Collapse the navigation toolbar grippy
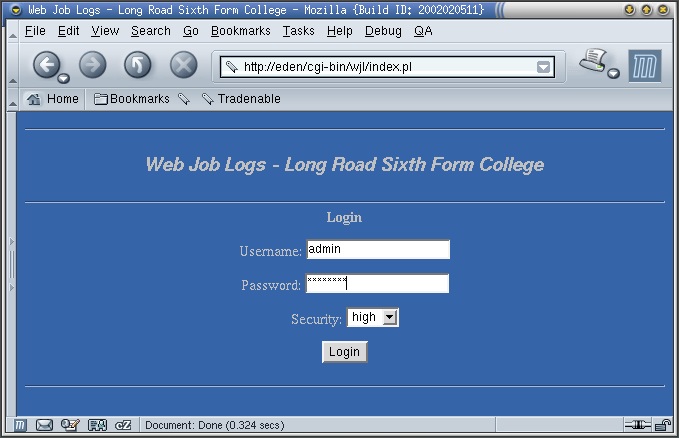Screen dimensions: 679x438 13,65
